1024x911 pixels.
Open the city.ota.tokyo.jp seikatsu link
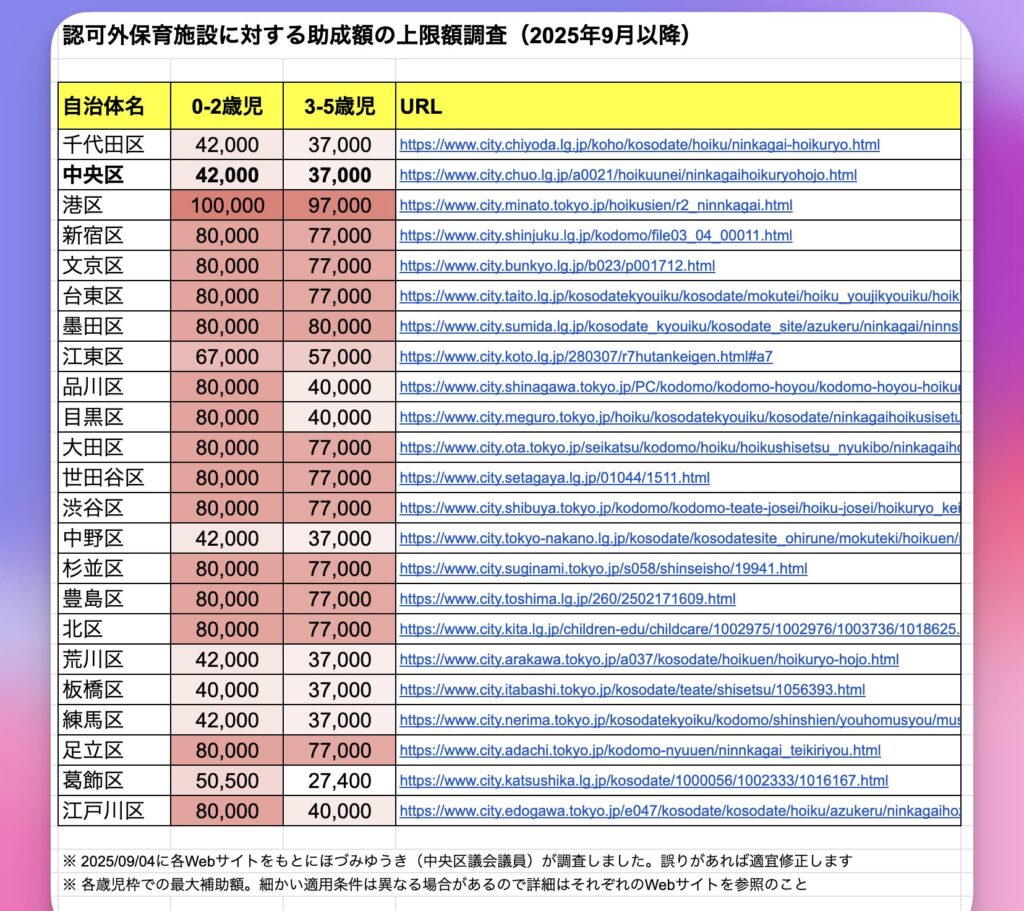[679, 447]
